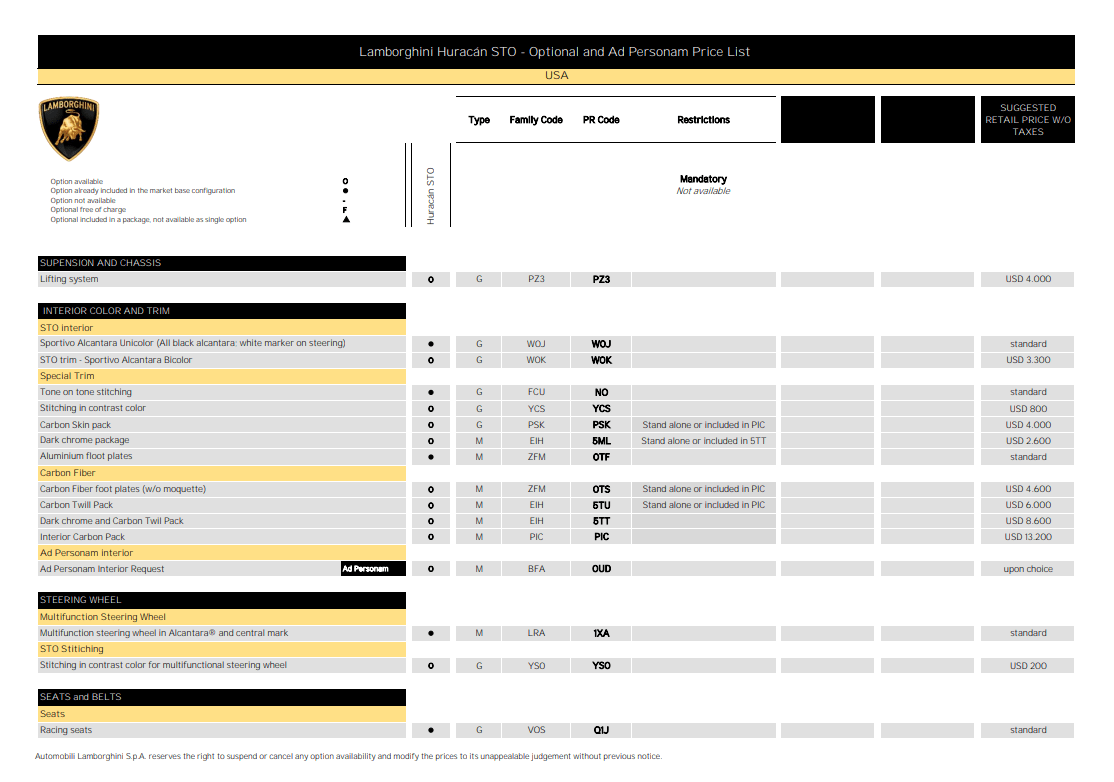Click the 'F' free of charge legend symbol
Image resolution: width=1114 pixels, height=782 pixels.
pyautogui.click(x=345, y=210)
